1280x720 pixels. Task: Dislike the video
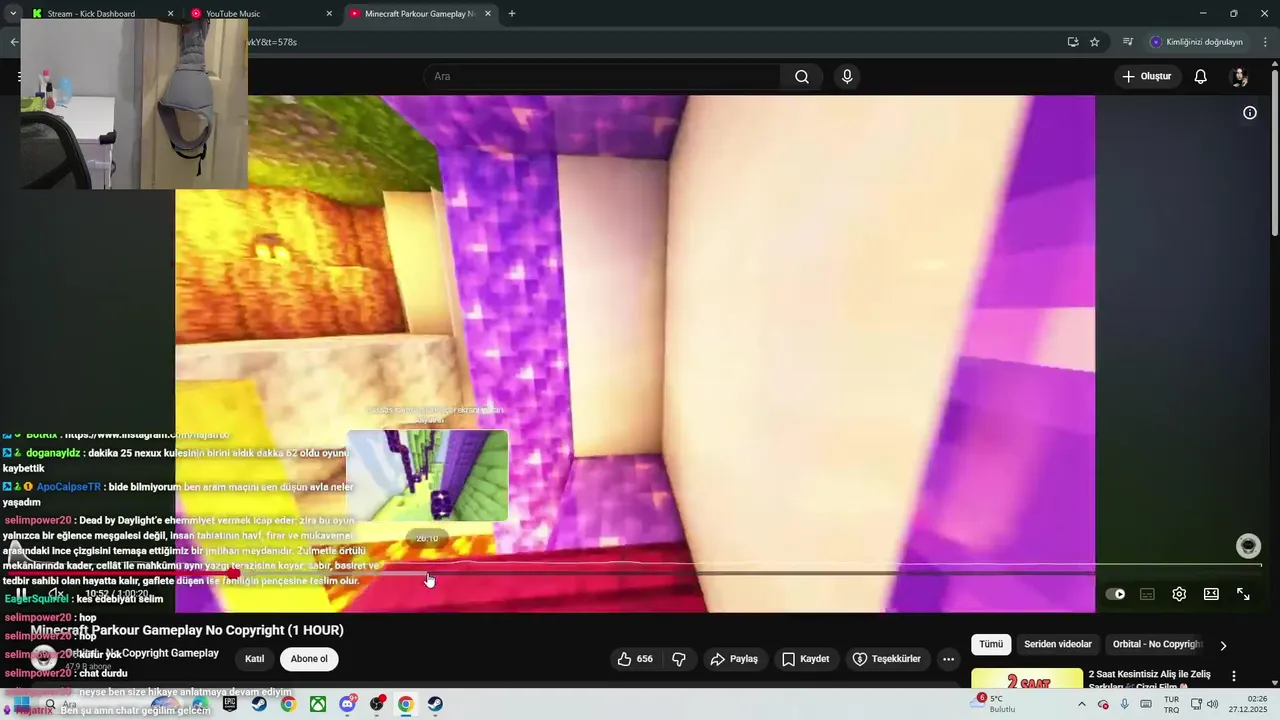tap(679, 659)
